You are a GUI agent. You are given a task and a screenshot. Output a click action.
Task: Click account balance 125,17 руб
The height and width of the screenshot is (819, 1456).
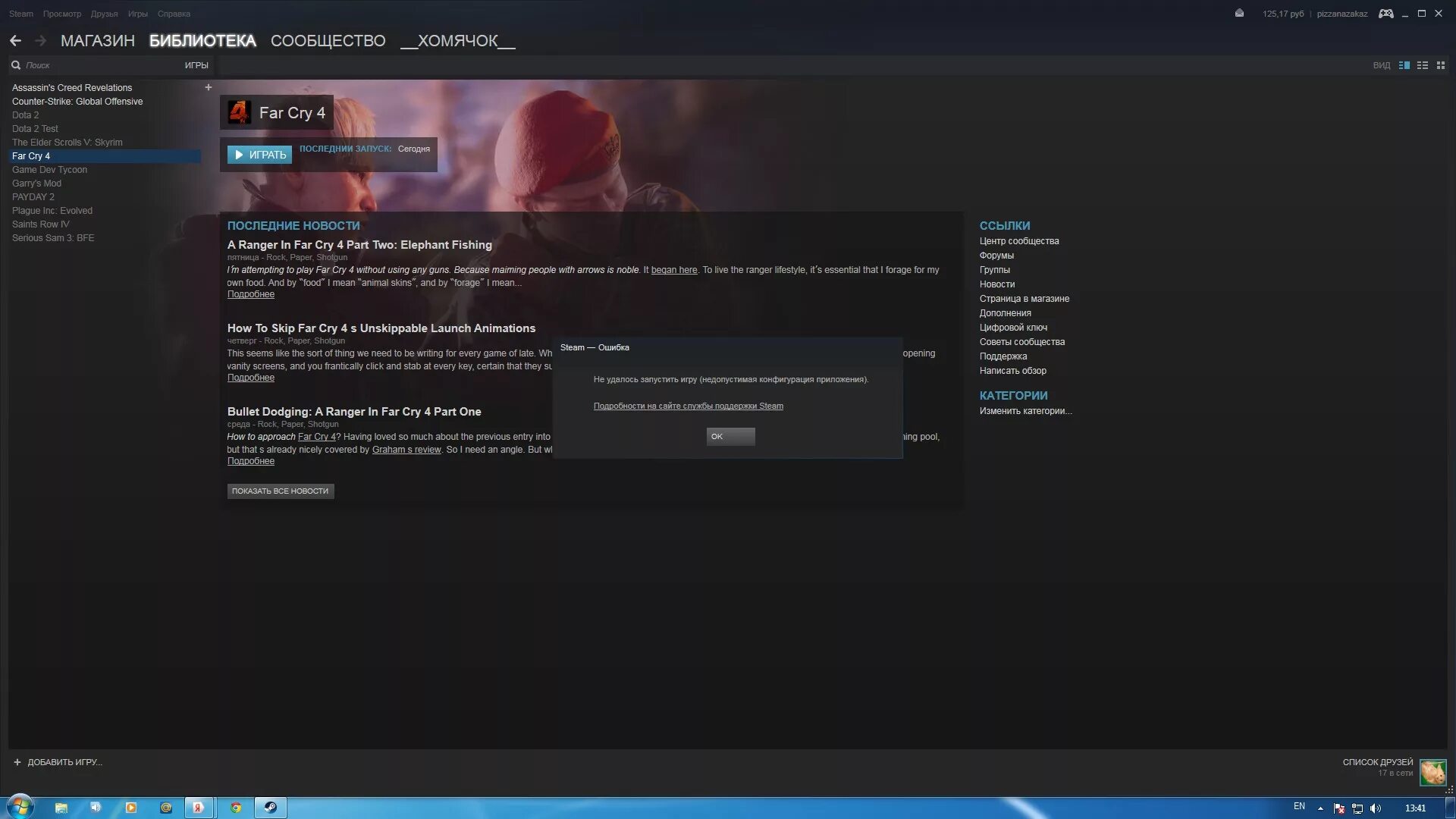1283,14
